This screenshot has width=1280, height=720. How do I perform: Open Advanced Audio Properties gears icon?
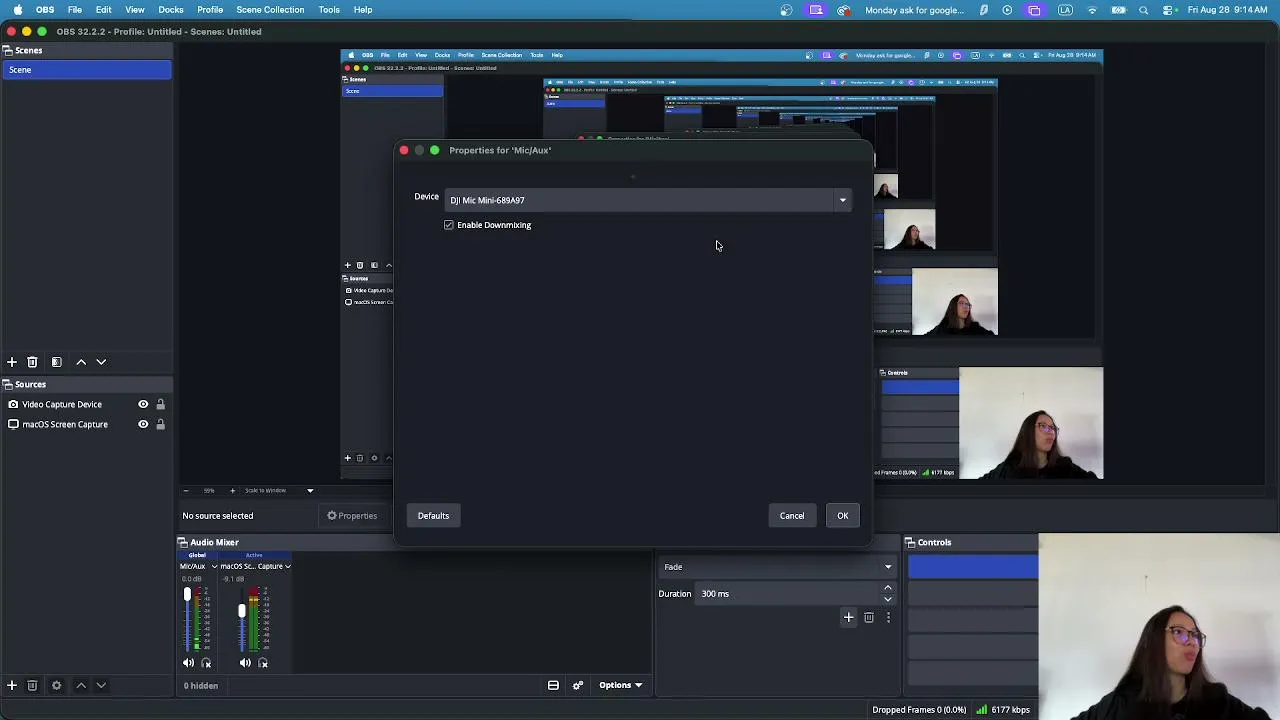tap(578, 685)
